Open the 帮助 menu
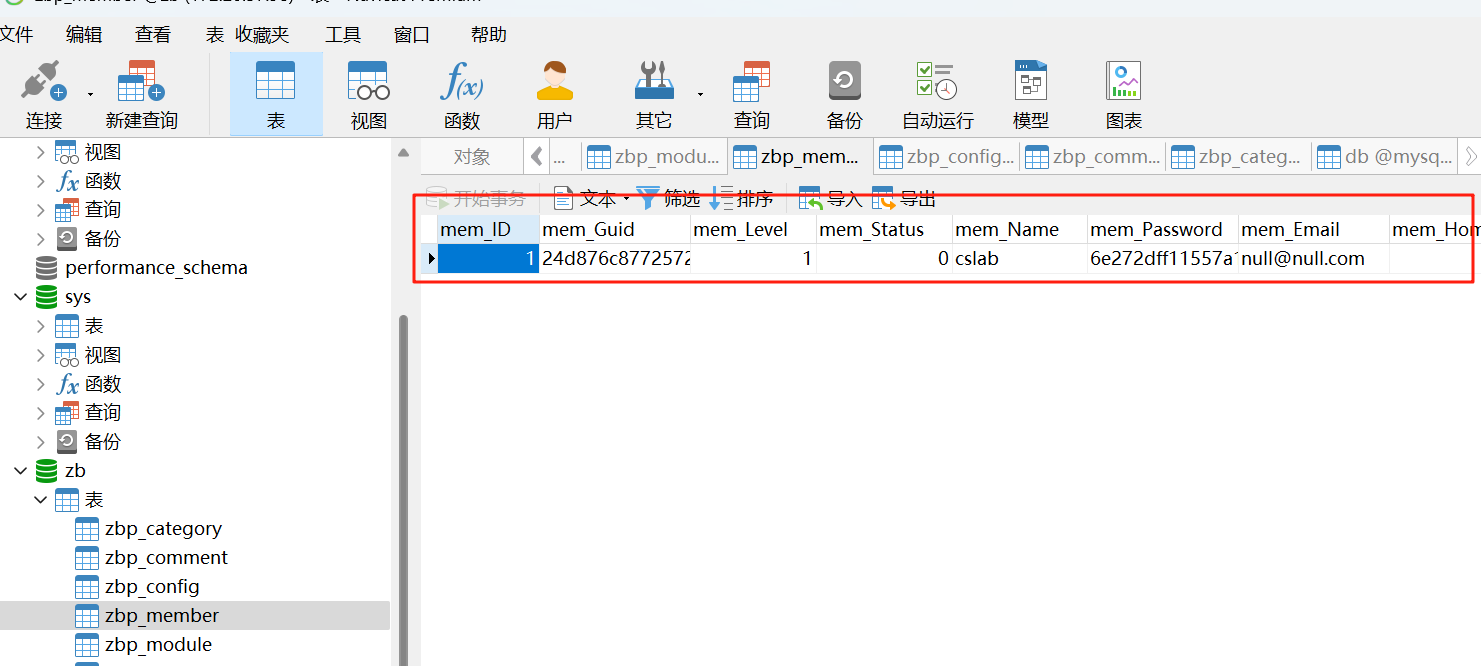This screenshot has height=666, width=1481. click(489, 35)
